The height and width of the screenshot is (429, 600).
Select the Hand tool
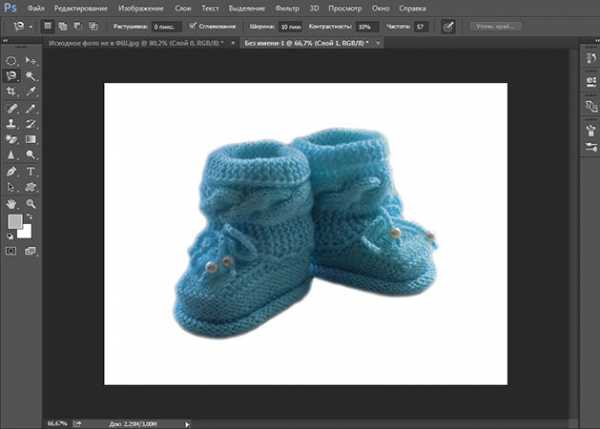12,202
